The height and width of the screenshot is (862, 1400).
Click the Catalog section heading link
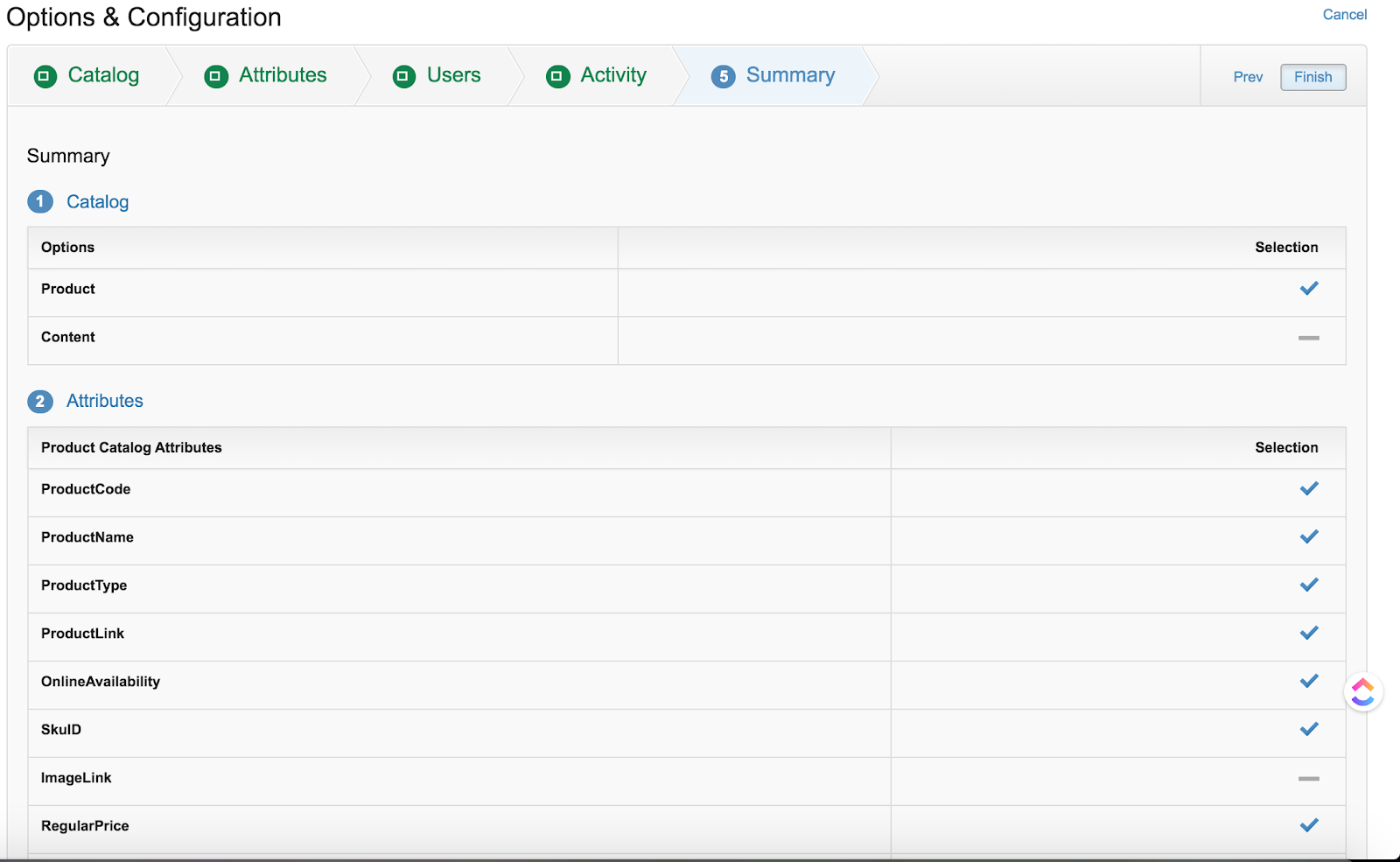point(97,202)
